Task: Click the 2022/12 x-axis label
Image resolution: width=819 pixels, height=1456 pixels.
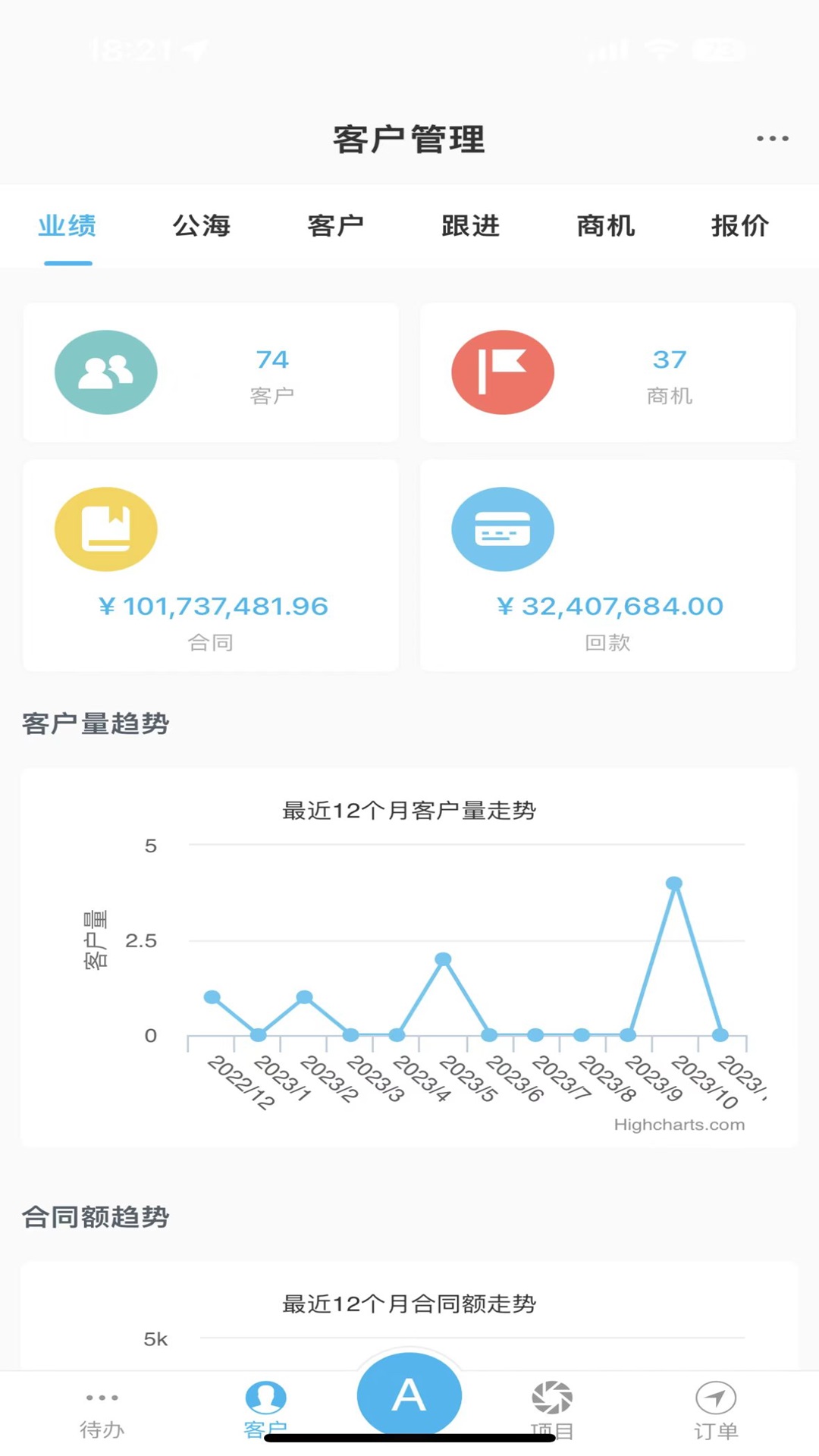Action: pyautogui.click(x=241, y=1082)
